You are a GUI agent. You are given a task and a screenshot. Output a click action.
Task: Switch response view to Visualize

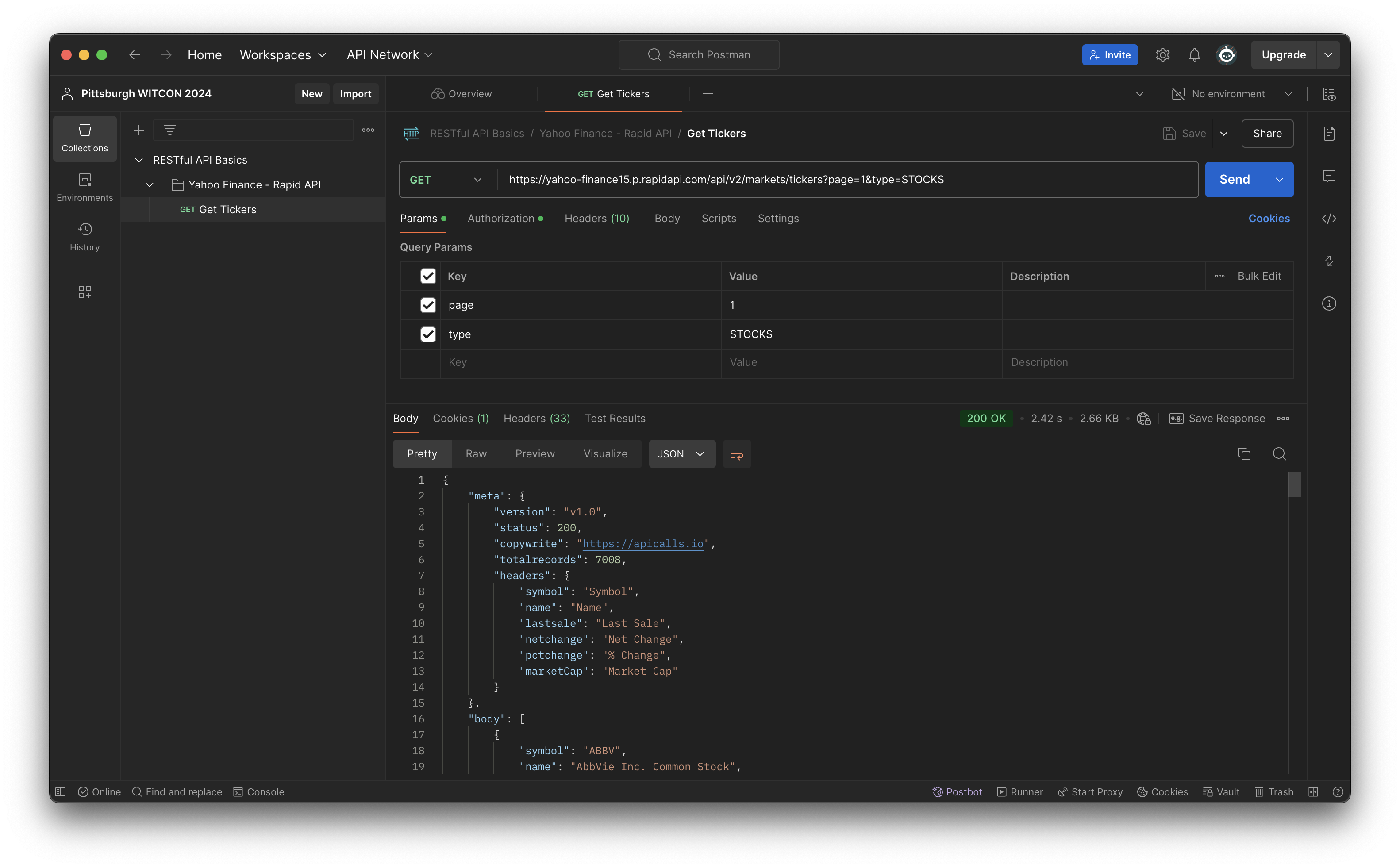[605, 453]
